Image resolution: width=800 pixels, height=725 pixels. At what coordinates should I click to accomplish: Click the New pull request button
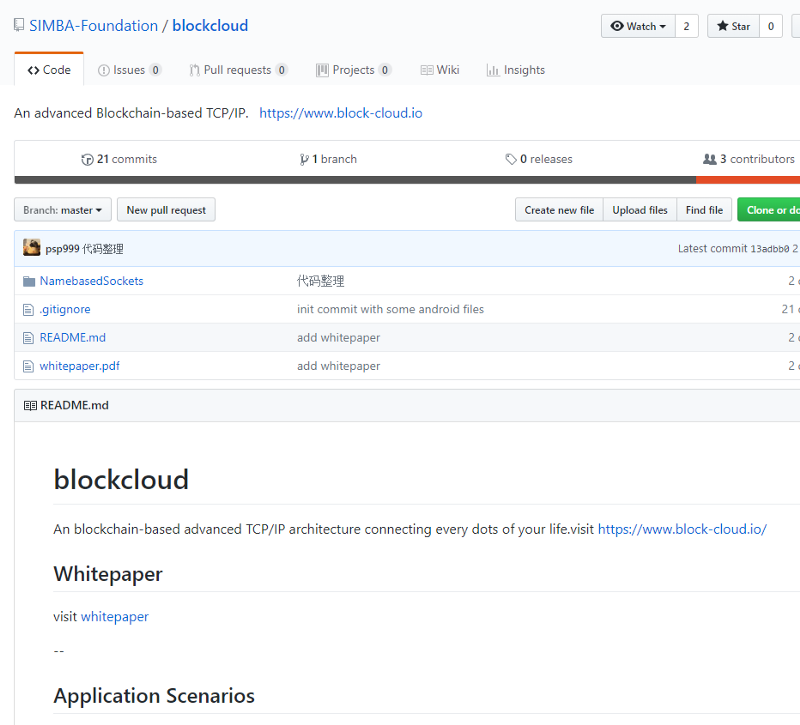pyautogui.click(x=166, y=210)
